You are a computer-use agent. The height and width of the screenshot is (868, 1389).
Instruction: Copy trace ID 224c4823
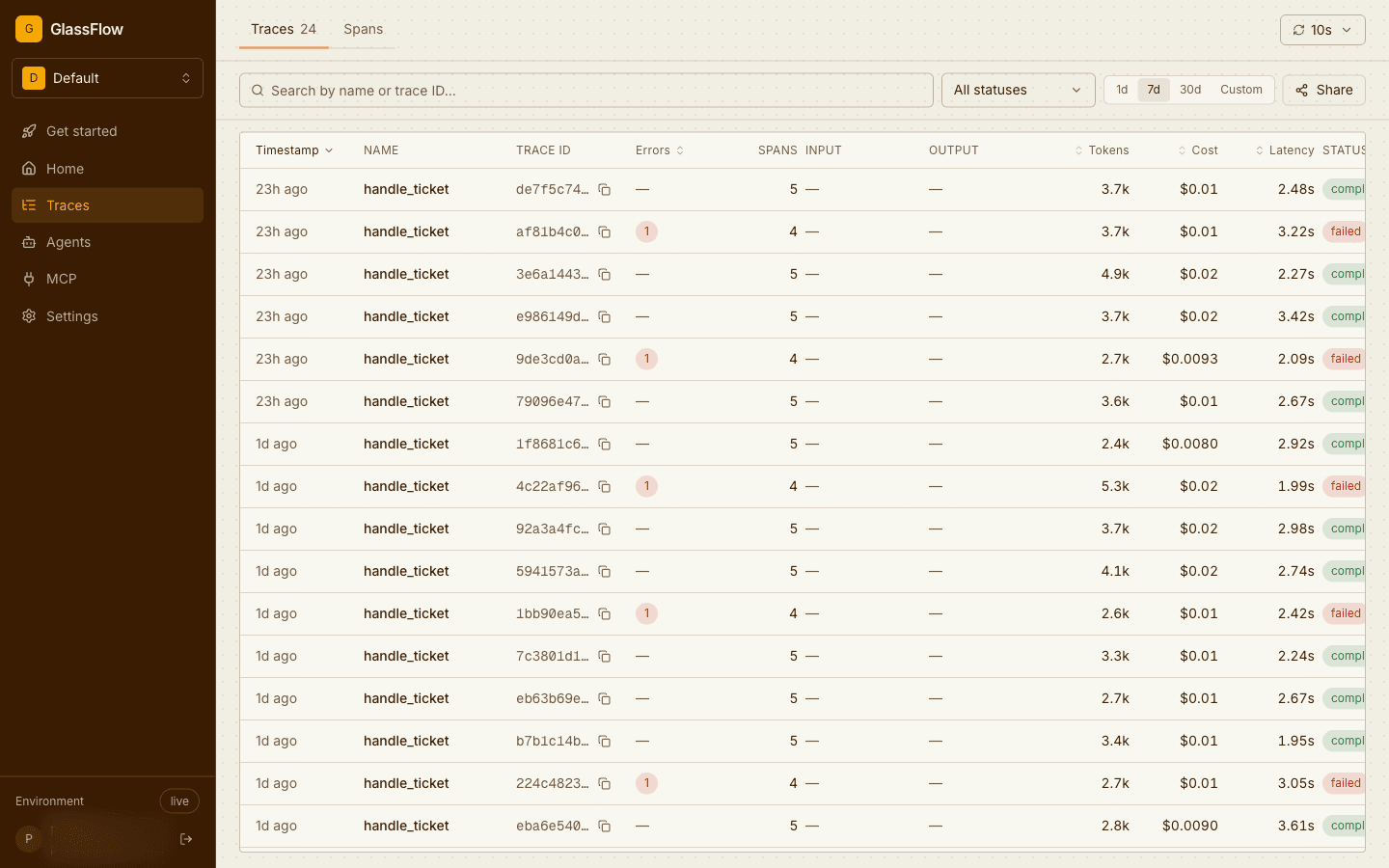click(x=605, y=784)
